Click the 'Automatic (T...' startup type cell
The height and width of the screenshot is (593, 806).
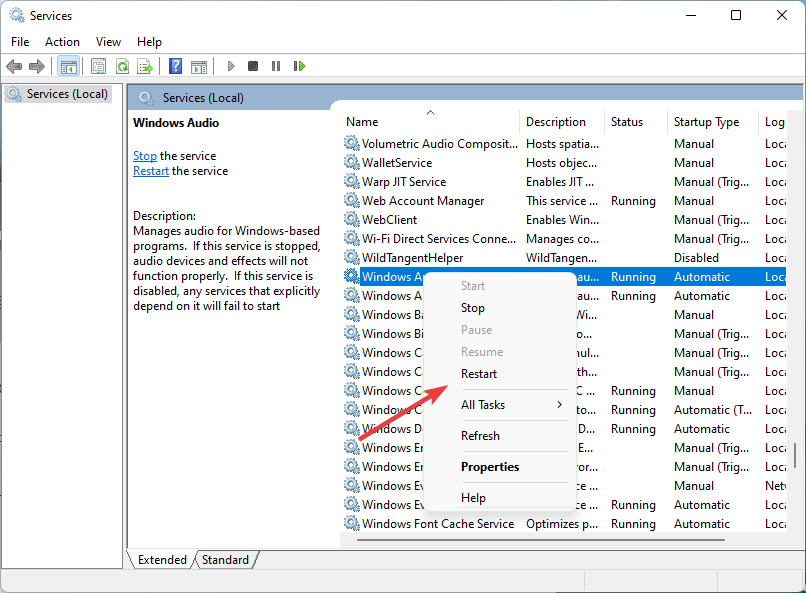[x=713, y=410]
